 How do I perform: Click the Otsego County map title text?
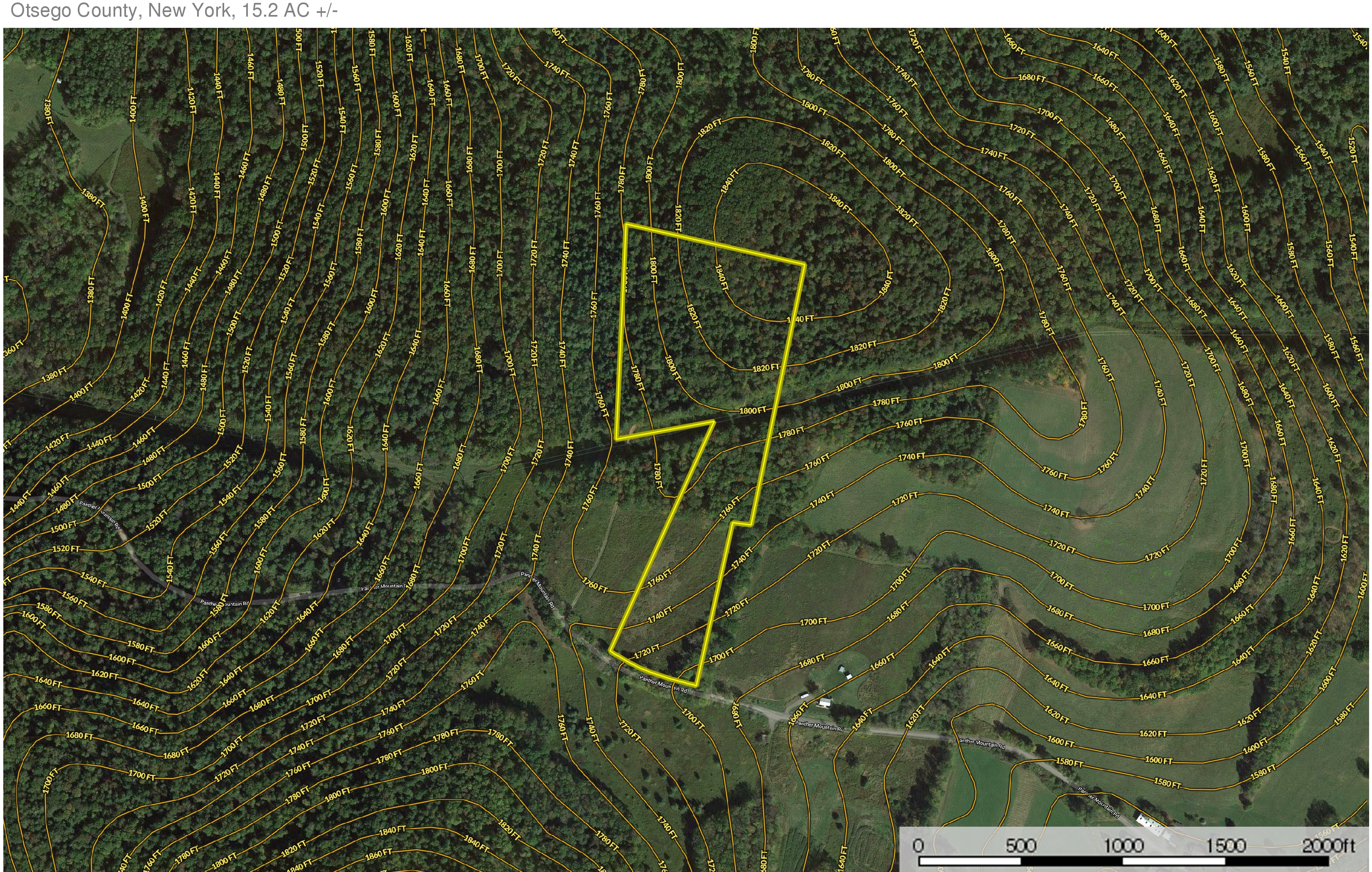point(174,11)
